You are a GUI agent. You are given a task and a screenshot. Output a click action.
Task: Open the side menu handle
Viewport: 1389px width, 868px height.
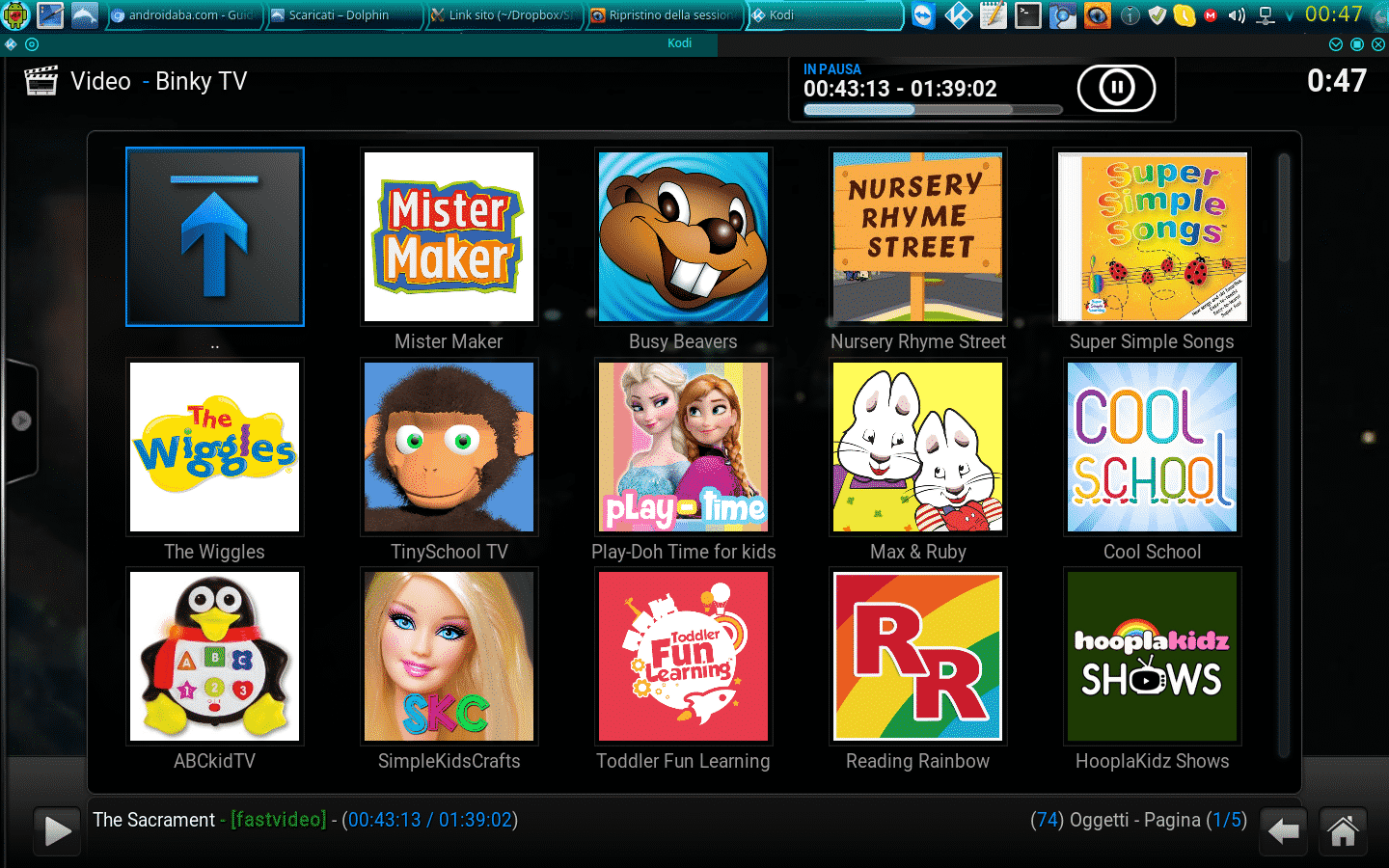tap(20, 420)
